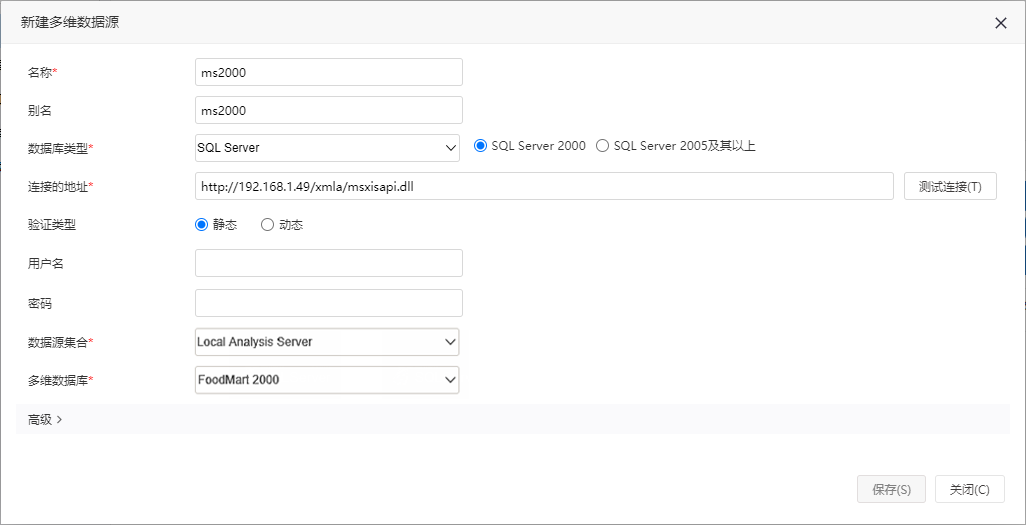Click the 数据库类型 dropdown arrow icon

(x=450, y=148)
